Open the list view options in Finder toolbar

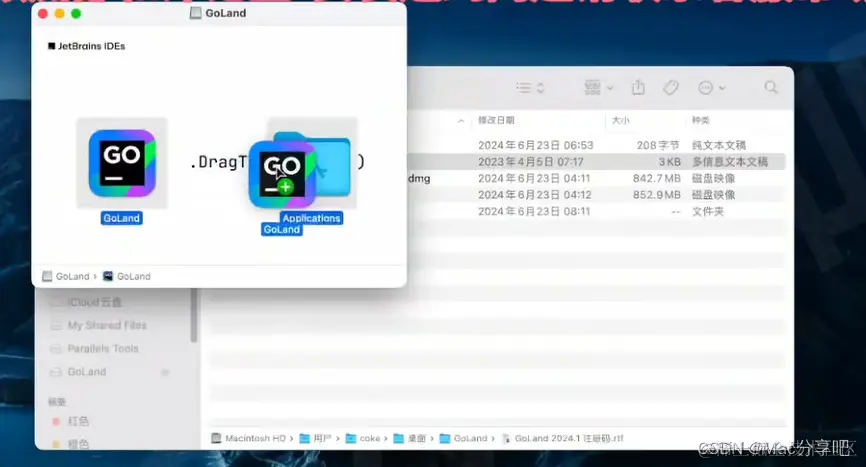pyautogui.click(x=530, y=87)
